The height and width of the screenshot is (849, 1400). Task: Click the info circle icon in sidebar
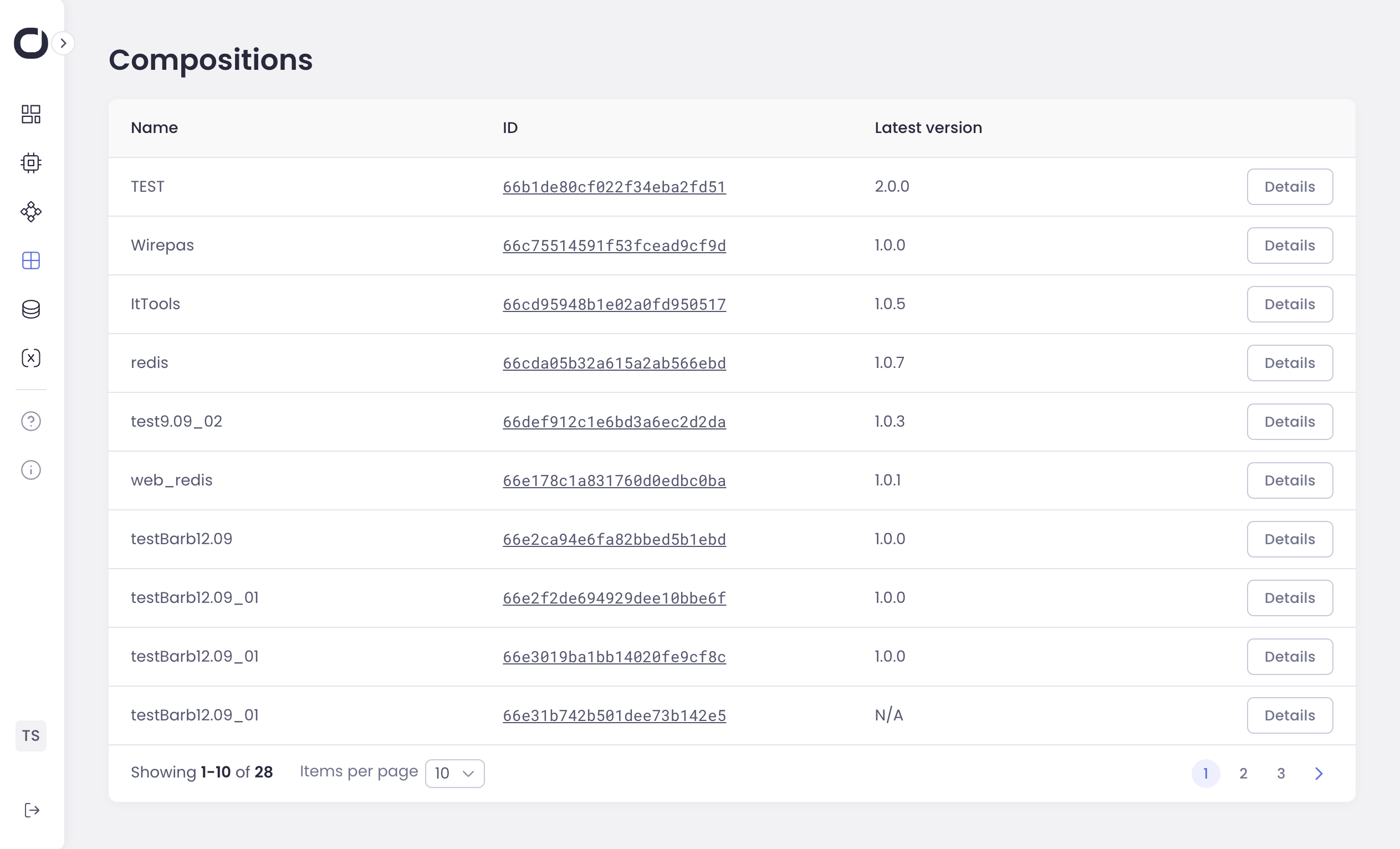pos(30,470)
